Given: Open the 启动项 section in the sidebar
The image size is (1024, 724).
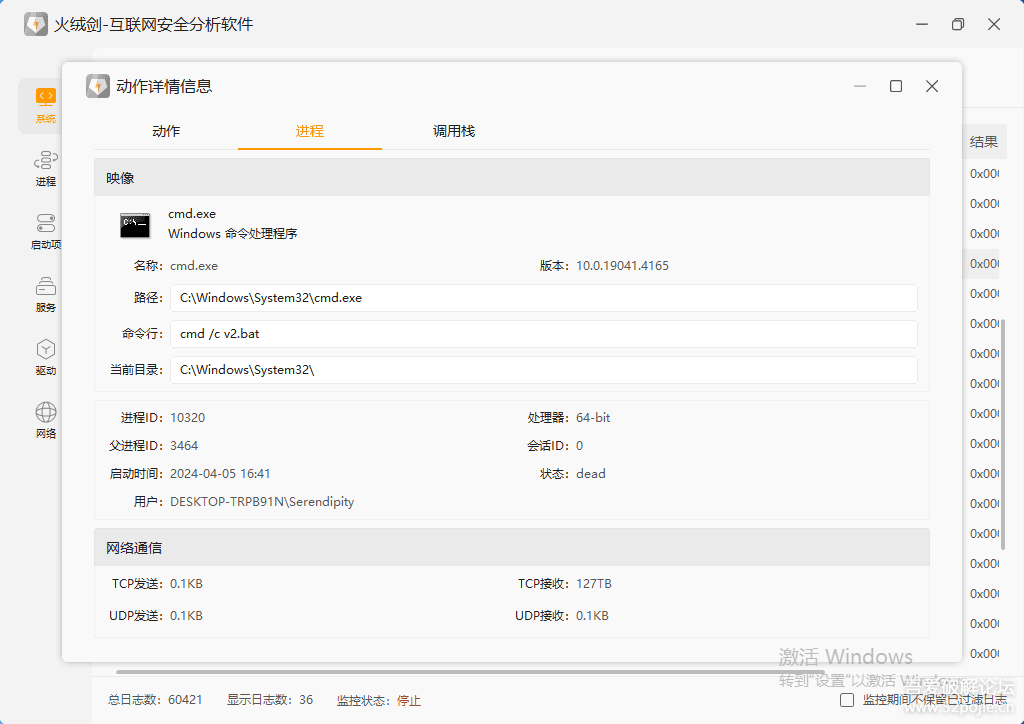Looking at the screenshot, I should pos(45,232).
